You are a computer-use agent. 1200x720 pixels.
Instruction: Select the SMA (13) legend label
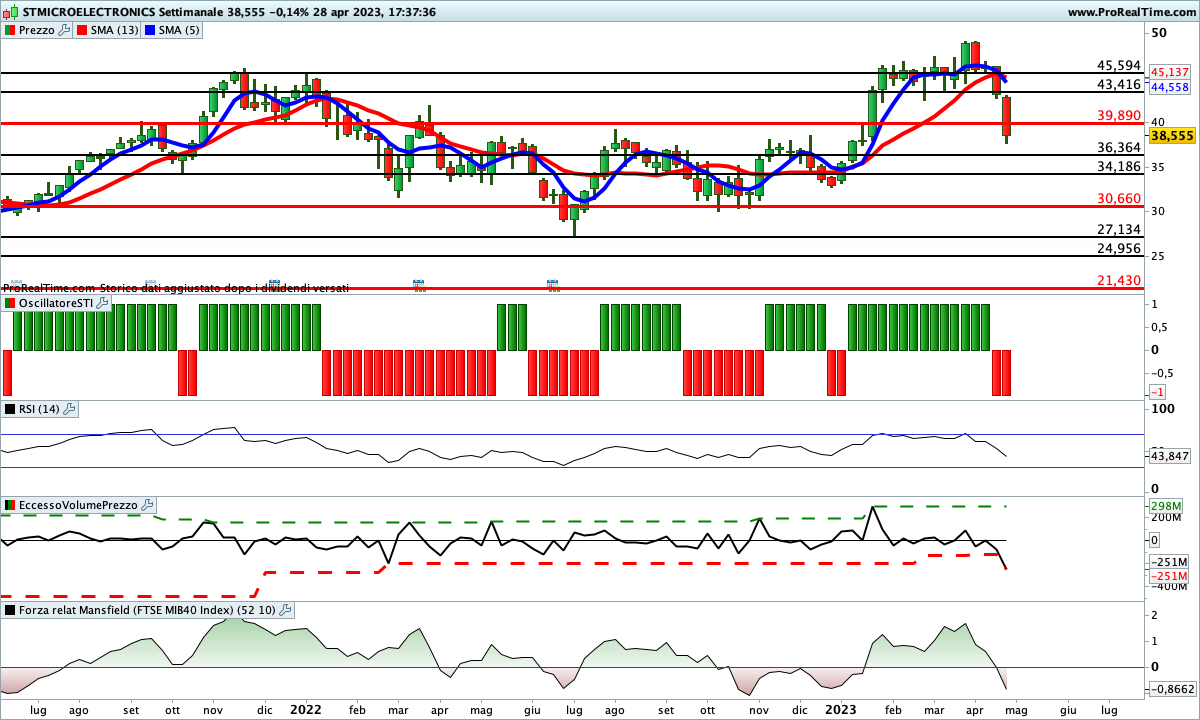pos(114,30)
